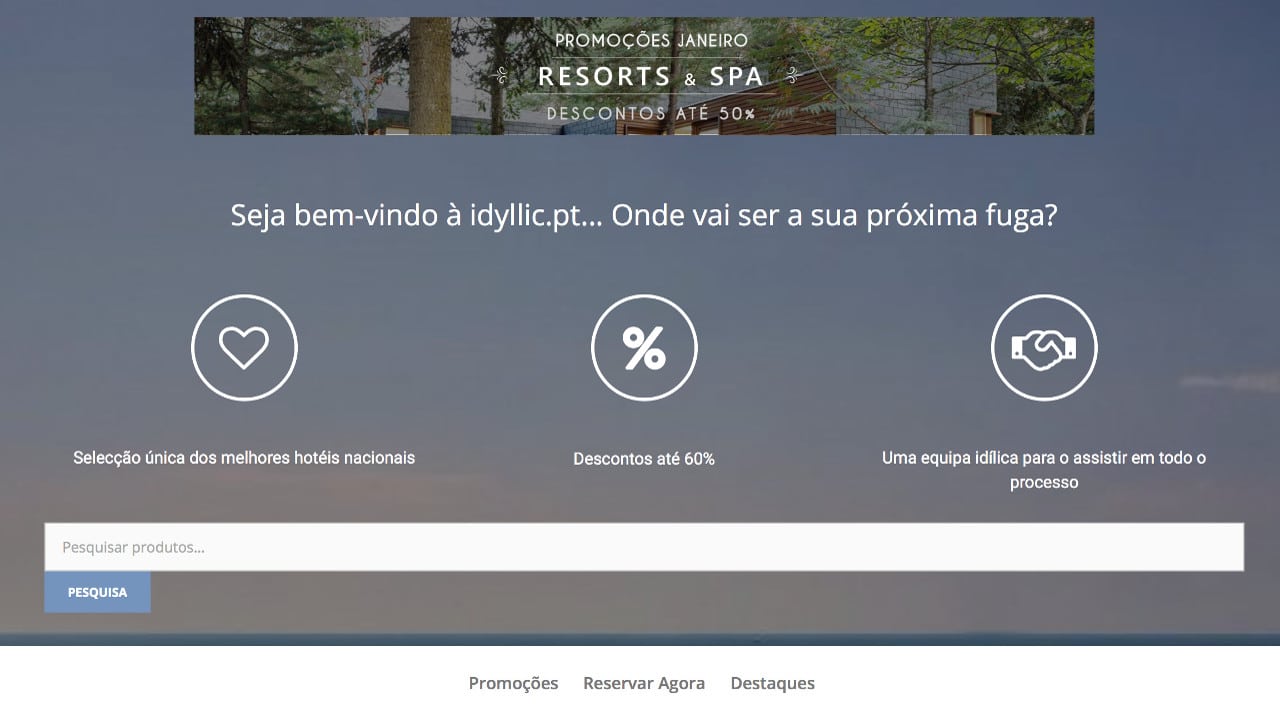
Task: Click the Pesquisar produtos search field
Action: pyautogui.click(x=644, y=547)
